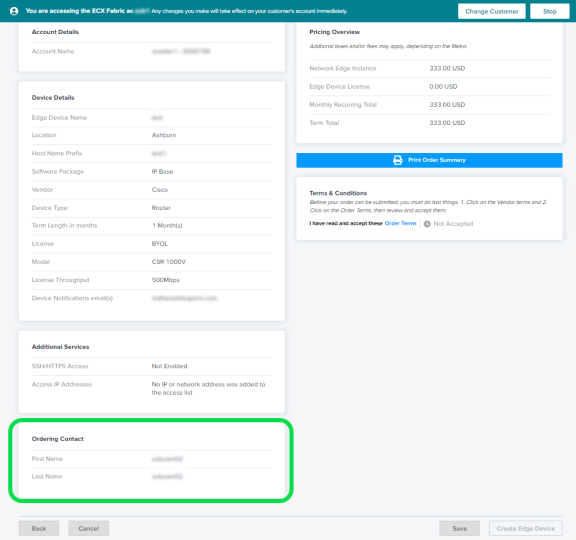Click Create Edge Device button

526,528
